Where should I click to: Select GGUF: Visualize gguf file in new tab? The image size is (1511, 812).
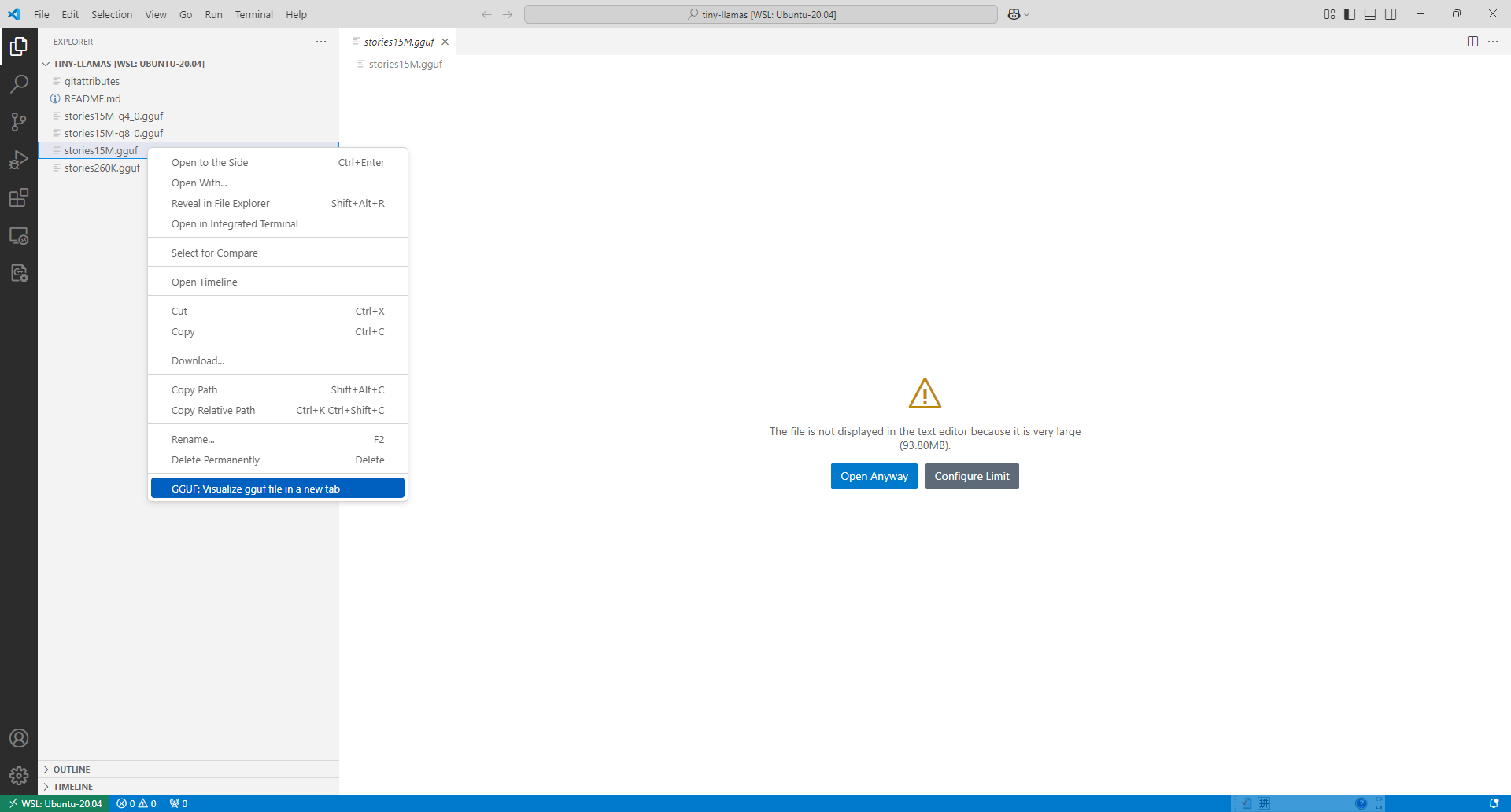pyautogui.click(x=278, y=489)
